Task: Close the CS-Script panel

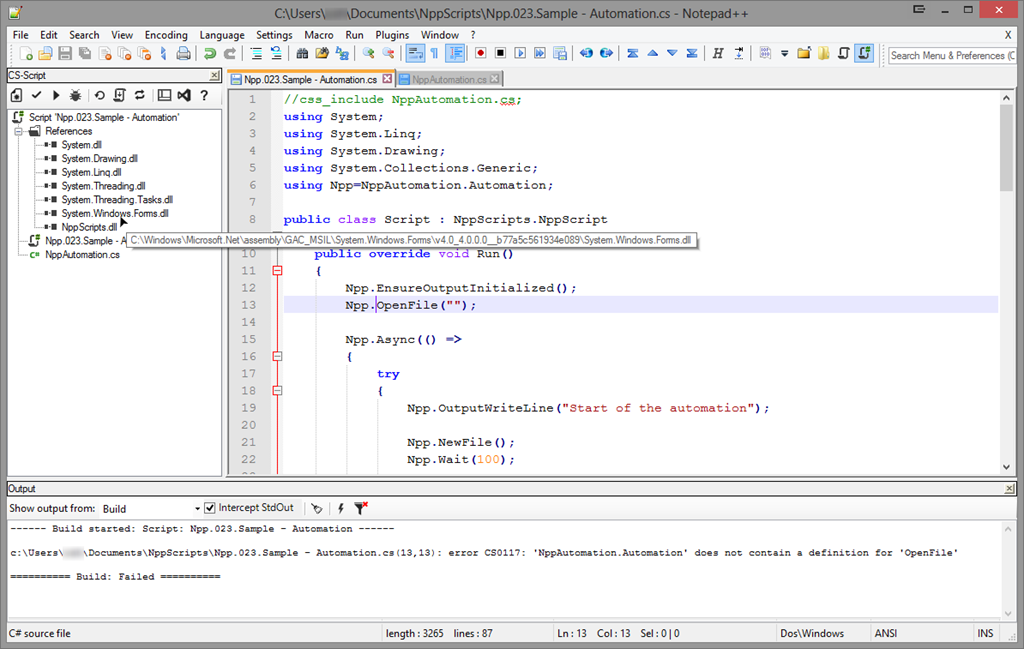Action: [214, 75]
